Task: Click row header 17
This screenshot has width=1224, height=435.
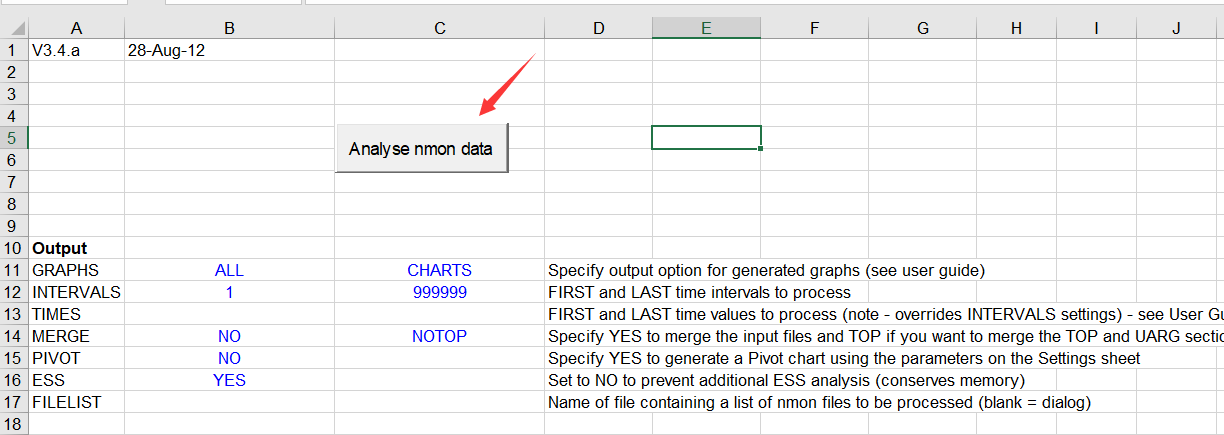Action: [x=12, y=402]
